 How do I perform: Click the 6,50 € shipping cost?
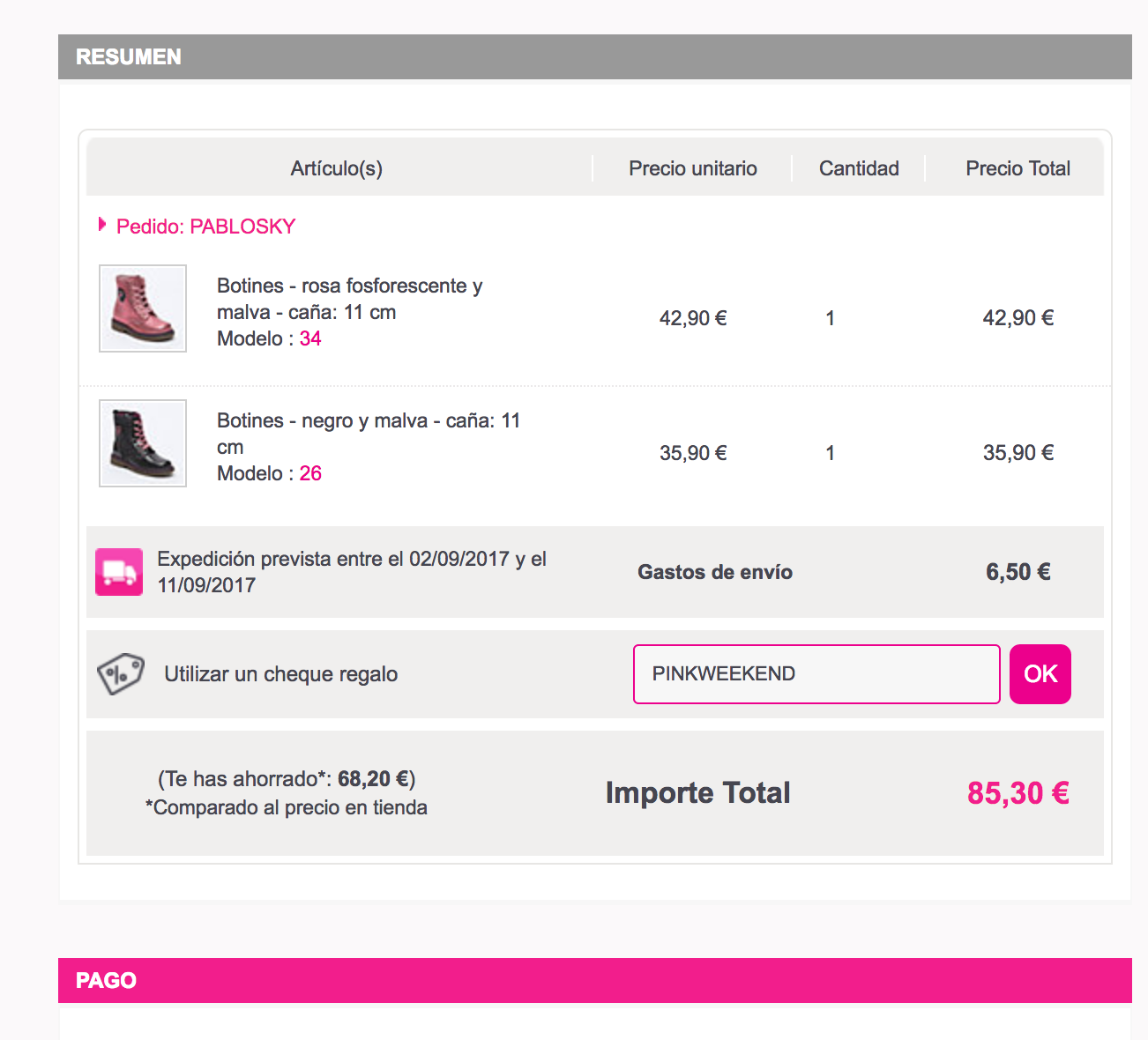(1018, 572)
